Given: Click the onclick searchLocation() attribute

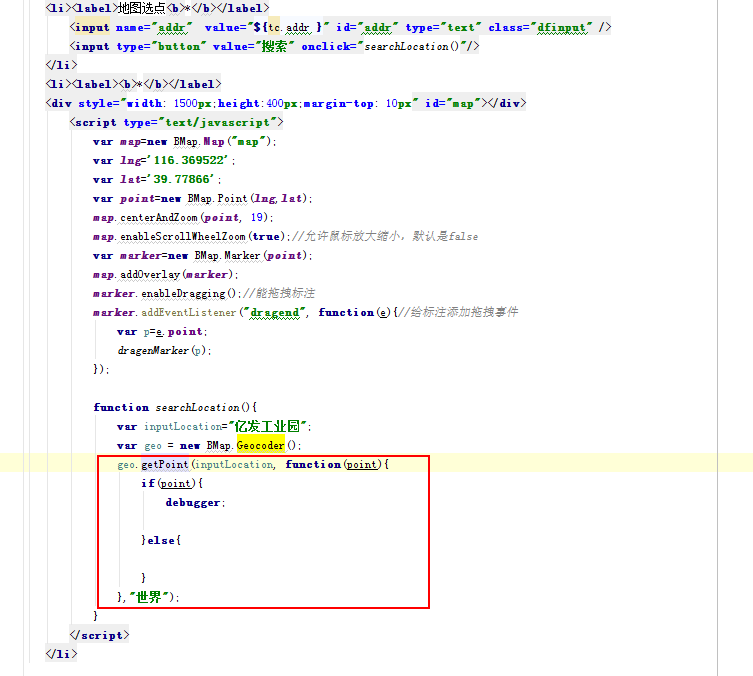Looking at the screenshot, I should coord(385,46).
